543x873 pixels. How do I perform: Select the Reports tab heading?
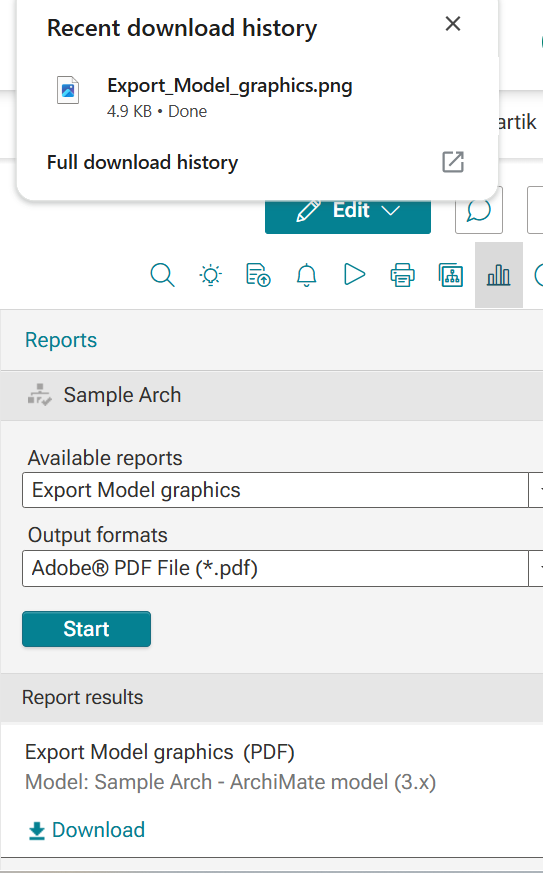61,340
